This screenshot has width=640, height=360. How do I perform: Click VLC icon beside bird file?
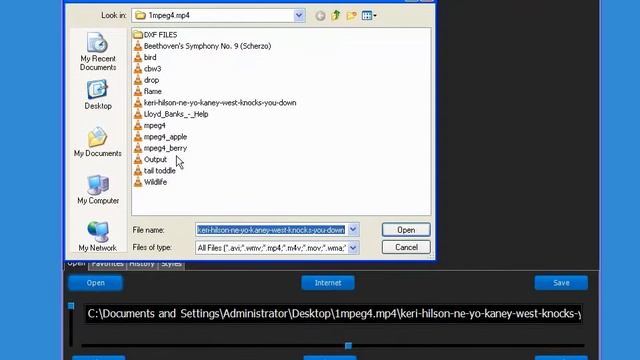pyautogui.click(x=138, y=58)
